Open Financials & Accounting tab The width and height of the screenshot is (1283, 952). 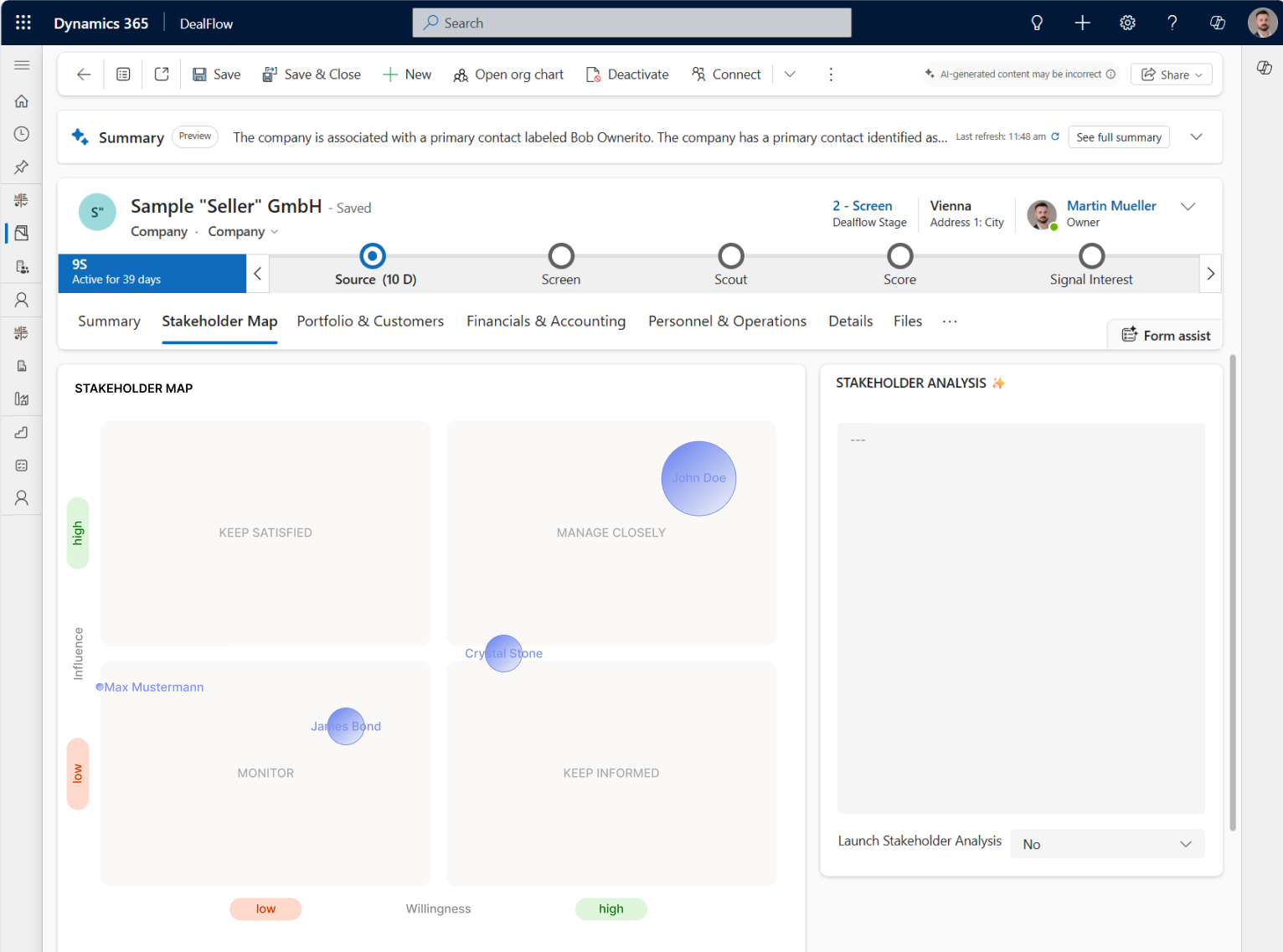pyautogui.click(x=546, y=322)
